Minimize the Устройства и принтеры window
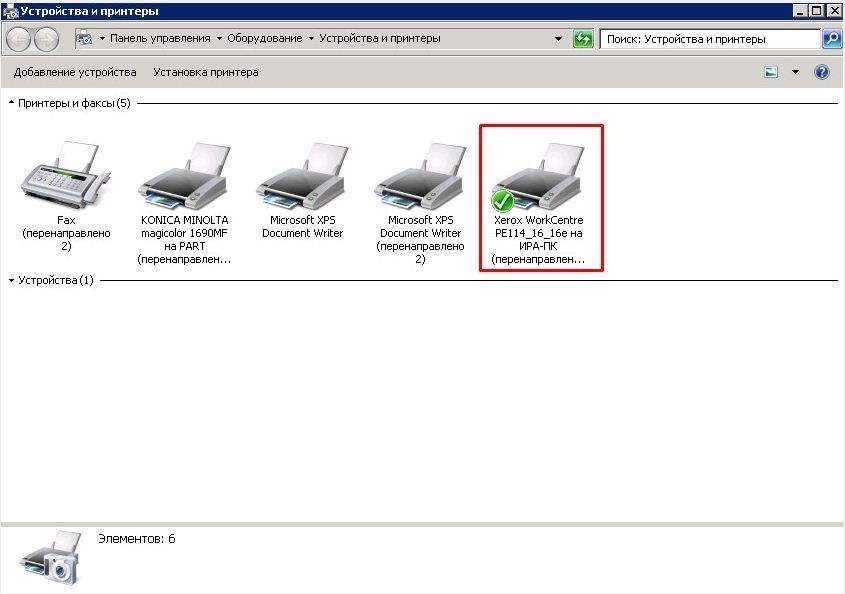Viewport: 845px width, 594px height. click(x=801, y=11)
